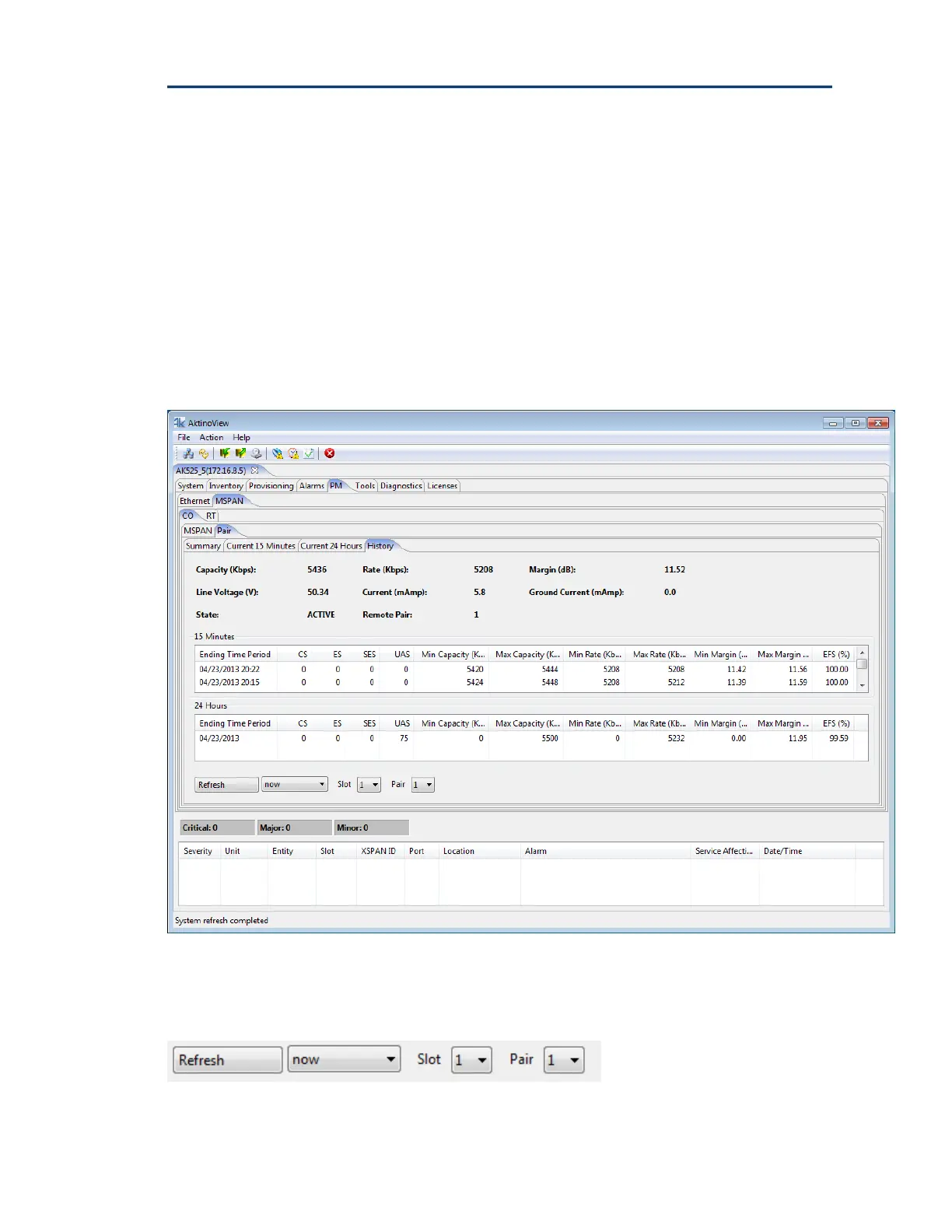Click the 11.52 Margin value
Screen dimensions: 952x1232
tap(674, 569)
